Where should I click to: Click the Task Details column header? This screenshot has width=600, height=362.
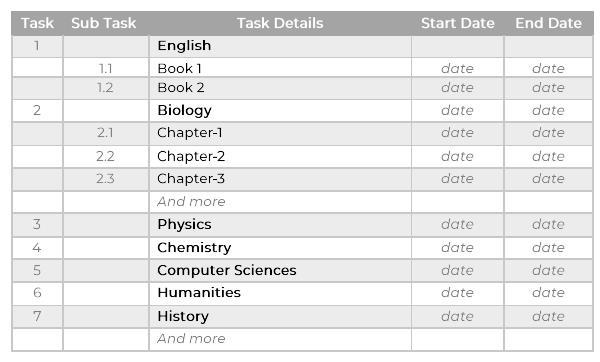(280, 23)
